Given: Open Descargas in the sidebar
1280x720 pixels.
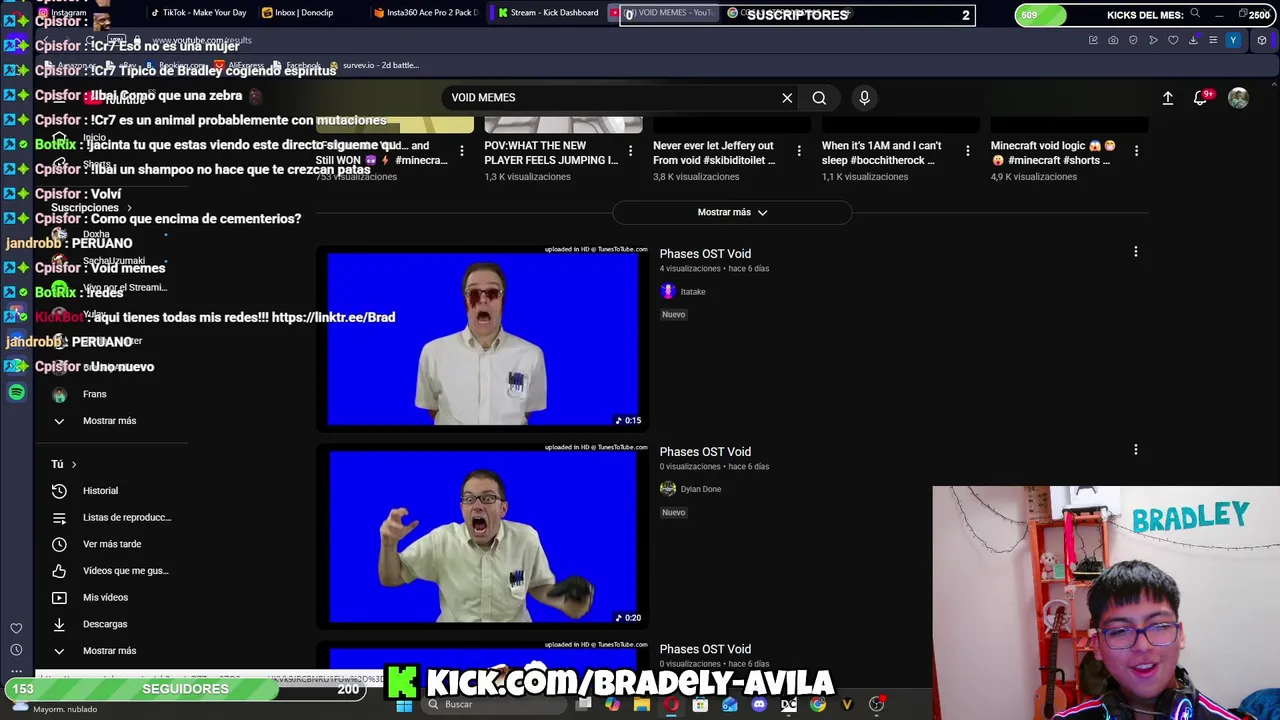Looking at the screenshot, I should point(105,624).
